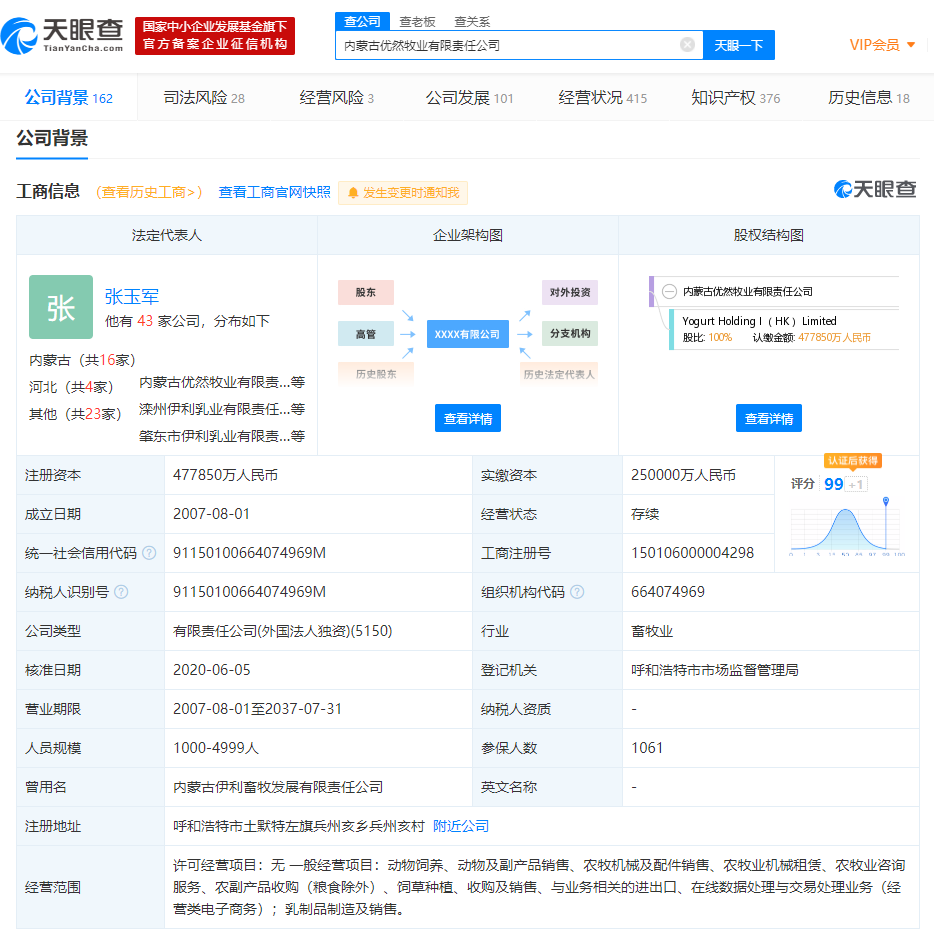Open the 历史信息 tab

click(x=868, y=97)
